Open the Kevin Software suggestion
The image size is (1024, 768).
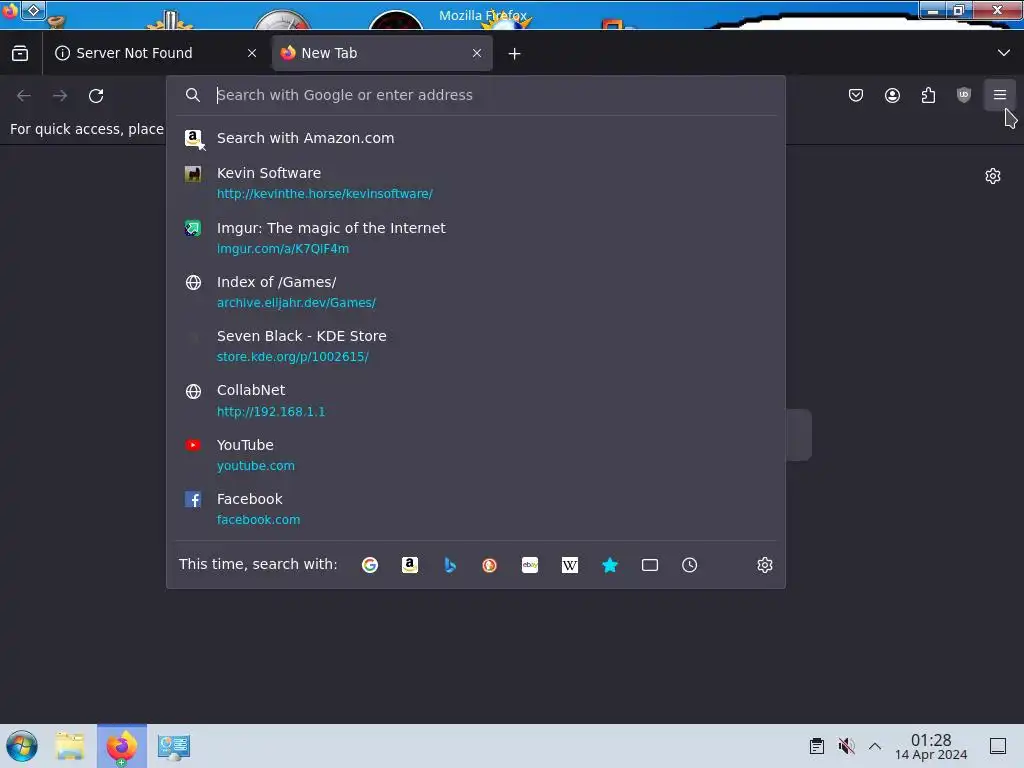click(475, 183)
